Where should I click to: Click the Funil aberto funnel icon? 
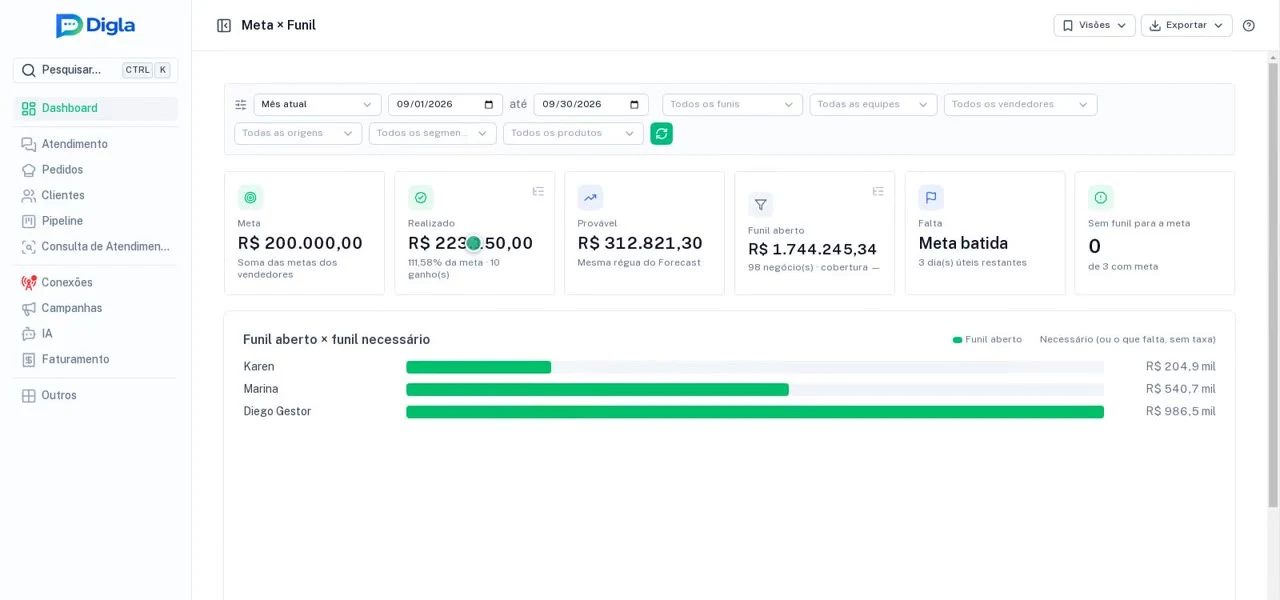[x=761, y=205]
